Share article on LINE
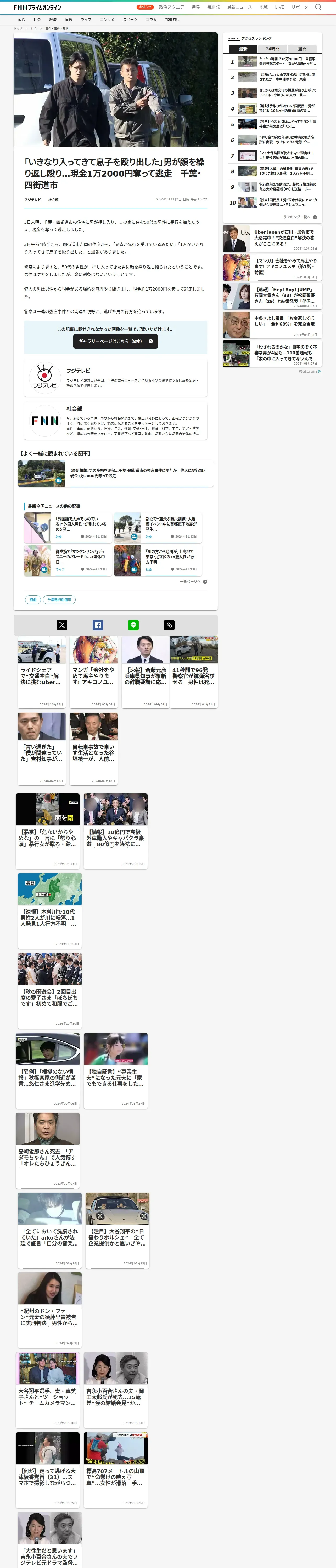 pos(133,625)
